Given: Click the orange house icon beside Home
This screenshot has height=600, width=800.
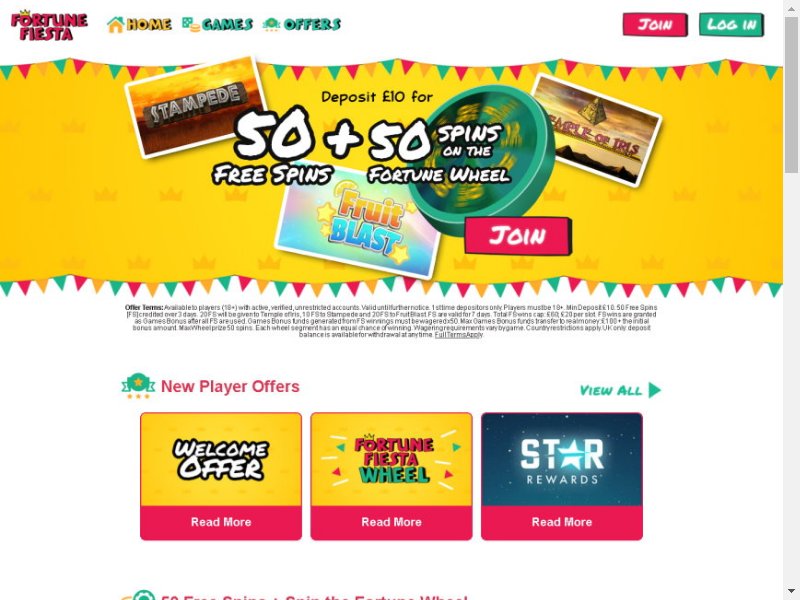Looking at the screenshot, I should 115,24.
